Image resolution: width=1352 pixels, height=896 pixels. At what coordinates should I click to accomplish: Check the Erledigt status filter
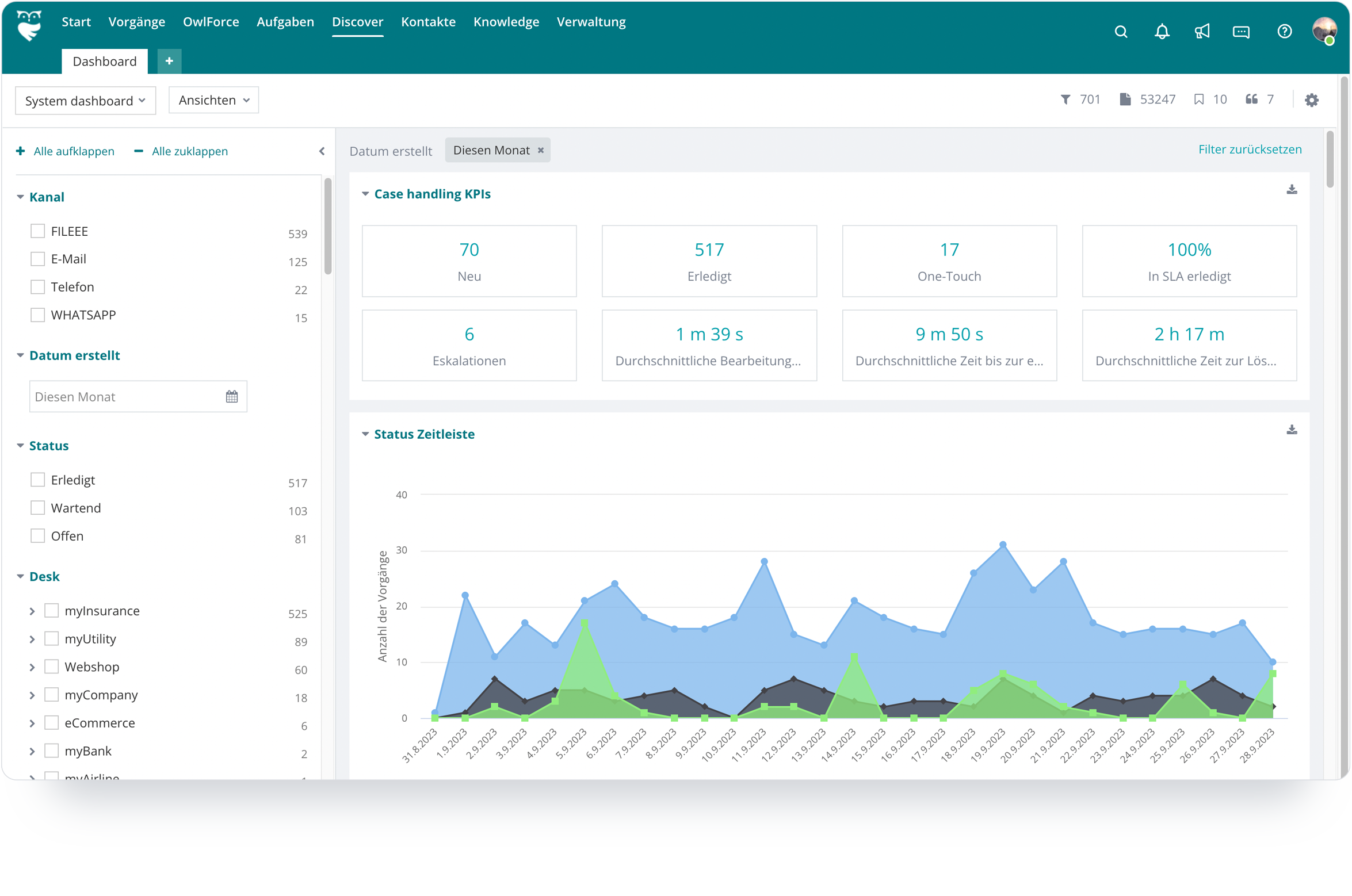[38, 479]
